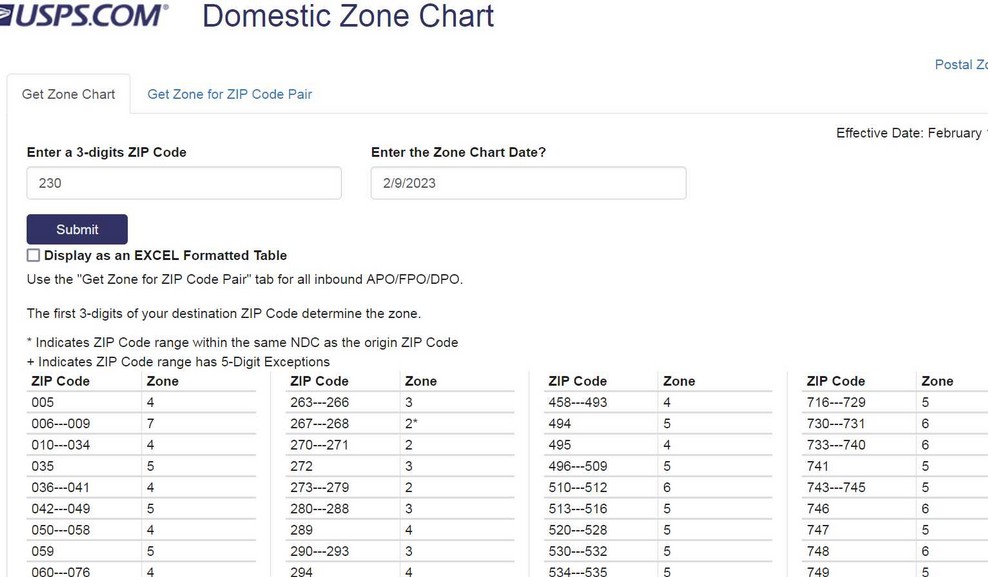This screenshot has height=577, width=988.
Task: Click the Display as an EXCEL Formatted Table label
Action: click(x=166, y=255)
